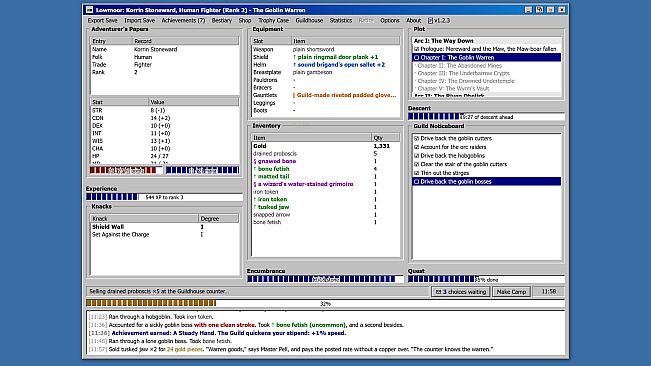Select Chapter II: The Abandoned Mines tree entry
This screenshot has width=651, height=366.
coord(459,66)
